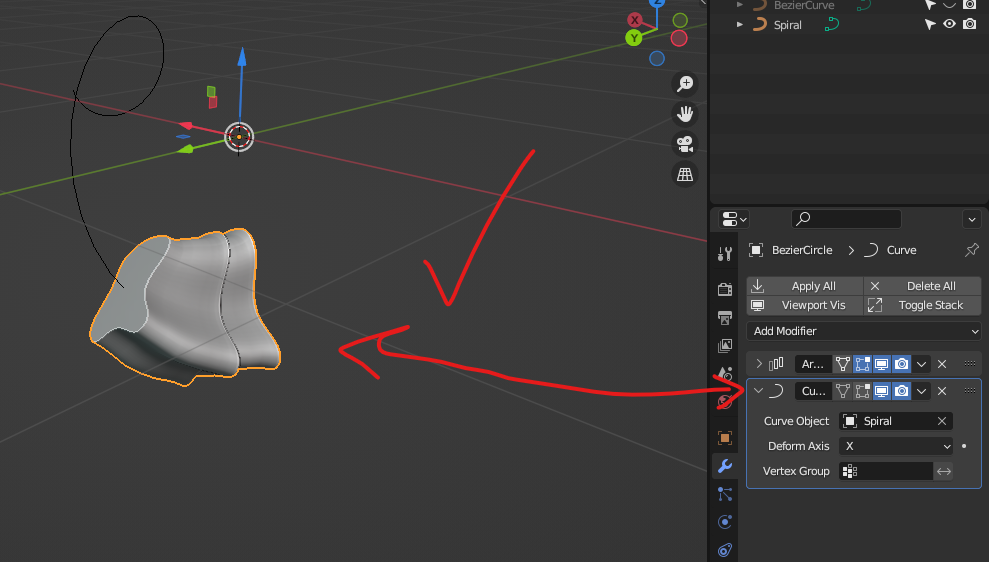Expand the Spiral item in outliner
Viewport: 989px width, 562px height.
point(740,25)
